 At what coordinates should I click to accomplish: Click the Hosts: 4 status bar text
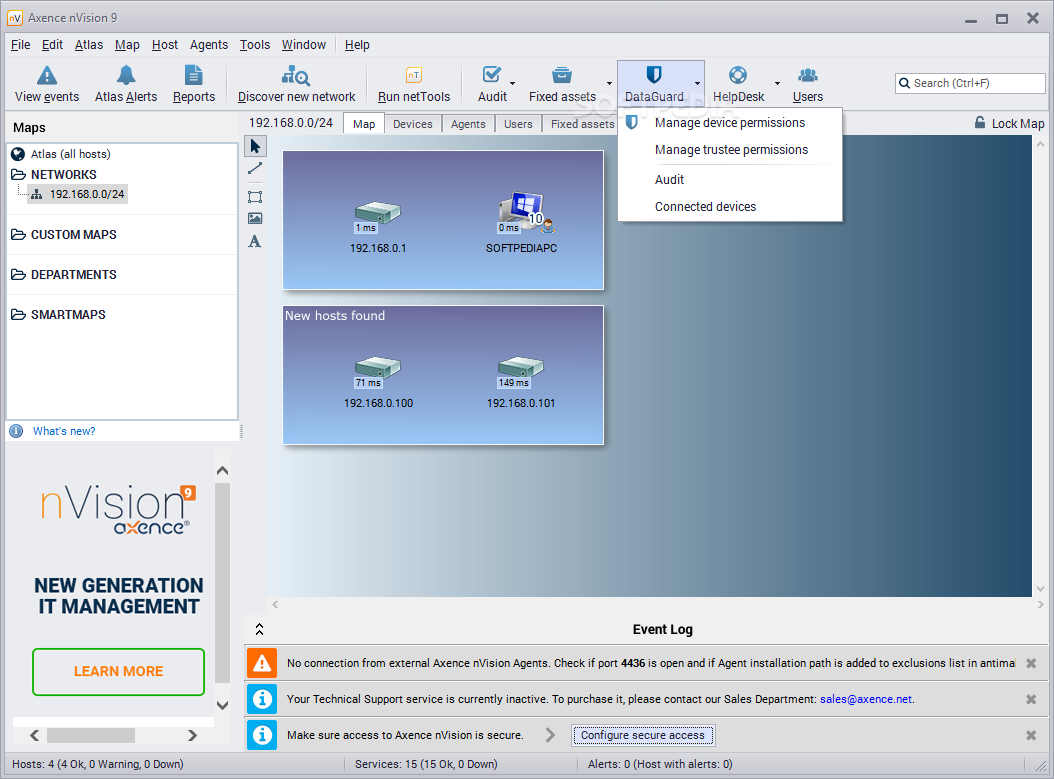point(97,764)
